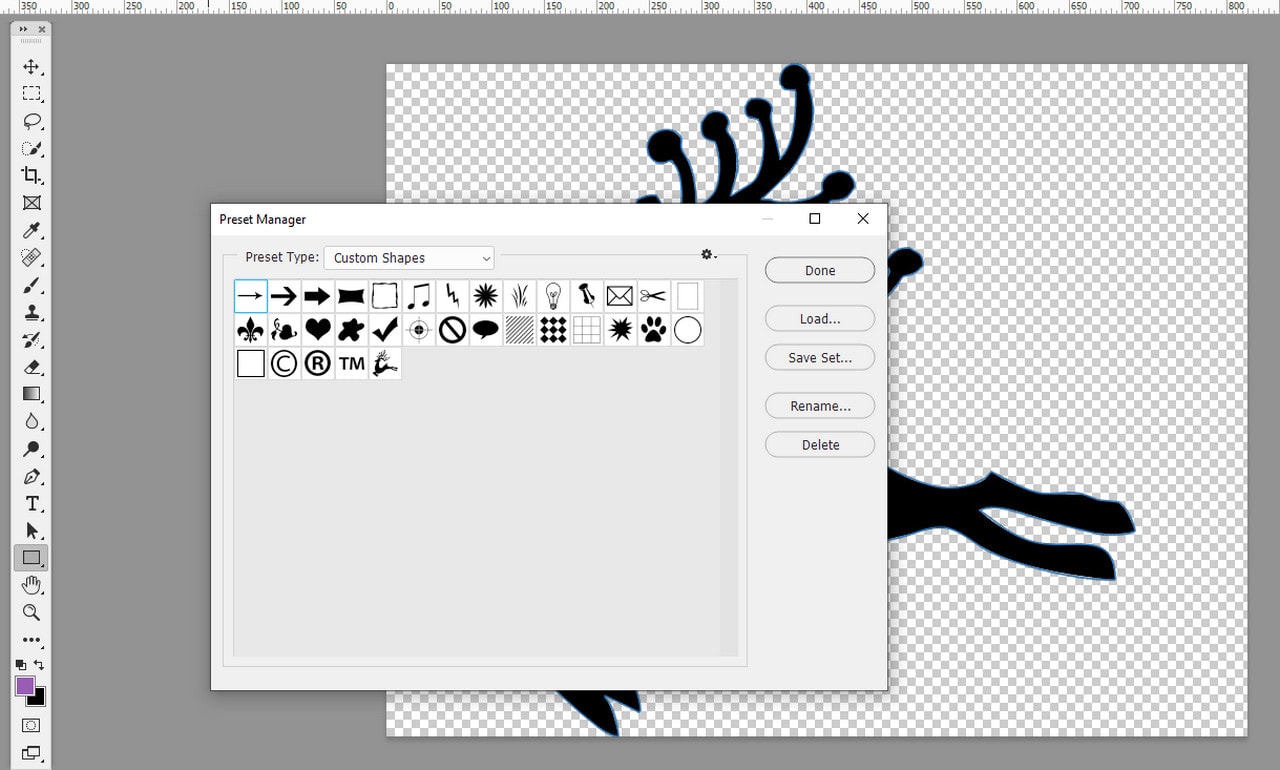Viewport: 1280px width, 770px height.
Task: Select the Spot Healing Brush tool
Action: [x=32, y=258]
